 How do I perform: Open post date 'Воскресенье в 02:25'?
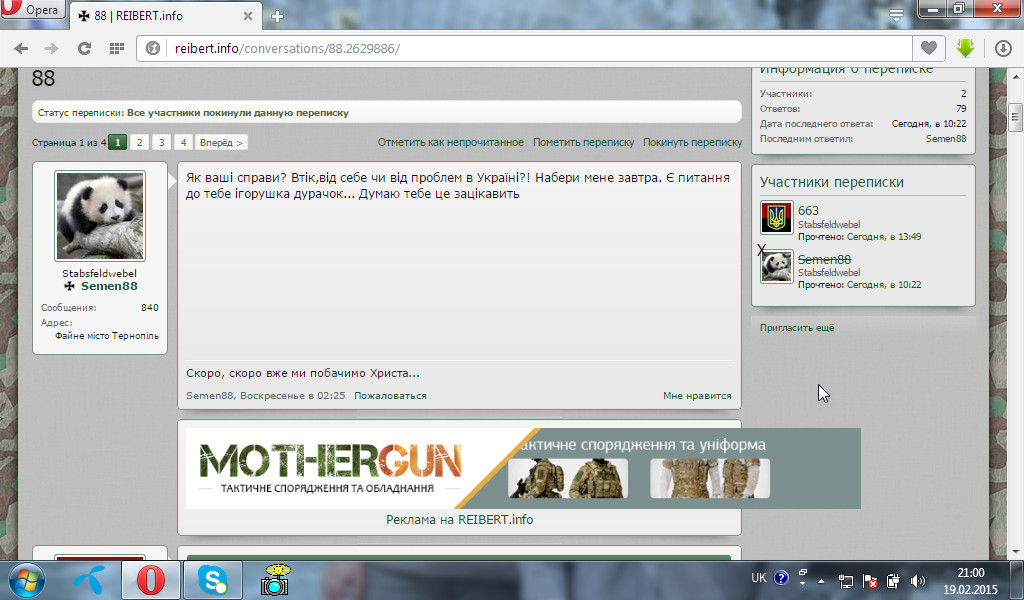tap(293, 396)
